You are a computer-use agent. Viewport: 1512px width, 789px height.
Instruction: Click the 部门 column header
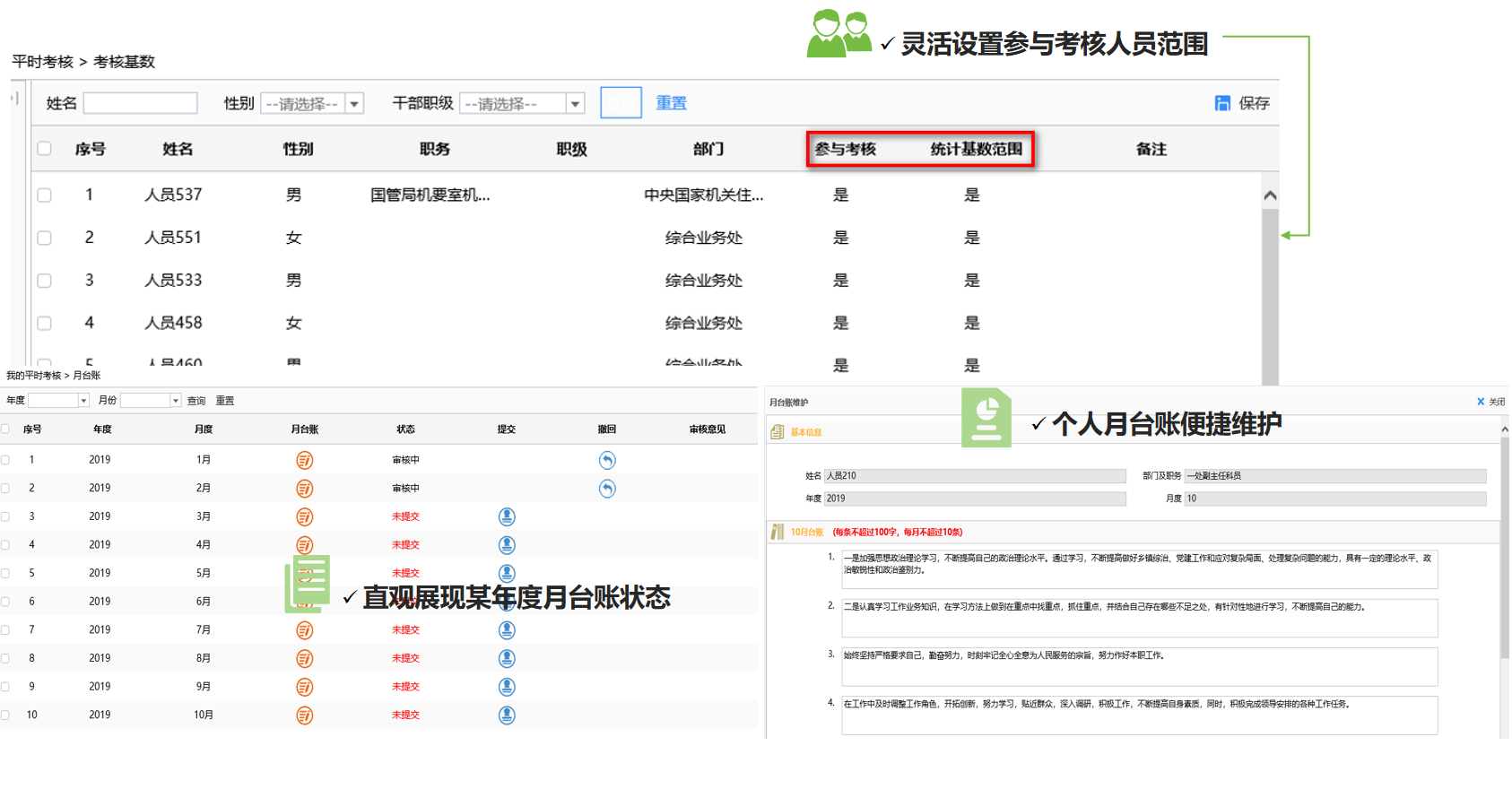point(708,149)
